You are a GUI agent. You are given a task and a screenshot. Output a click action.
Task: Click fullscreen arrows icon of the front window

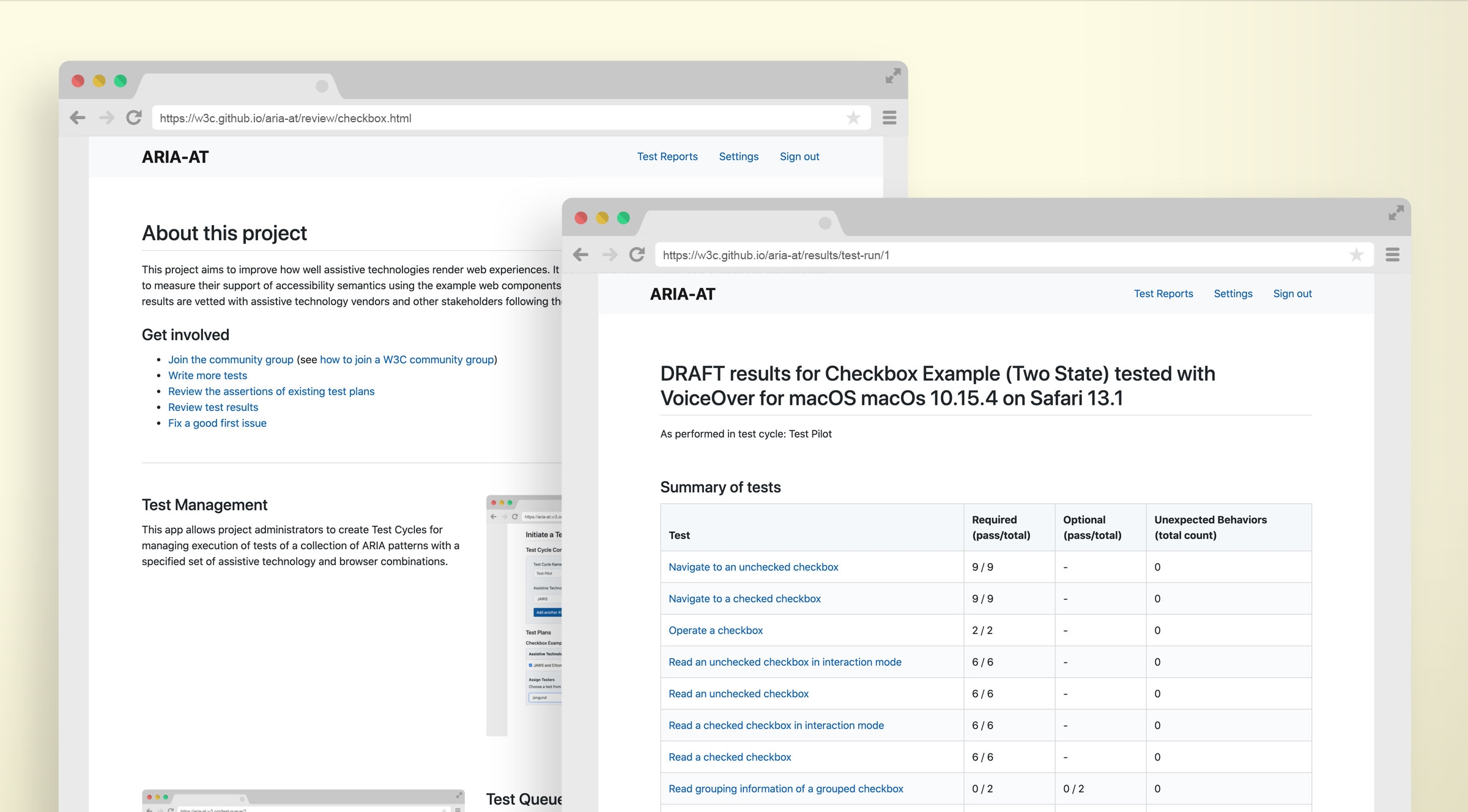point(1396,213)
